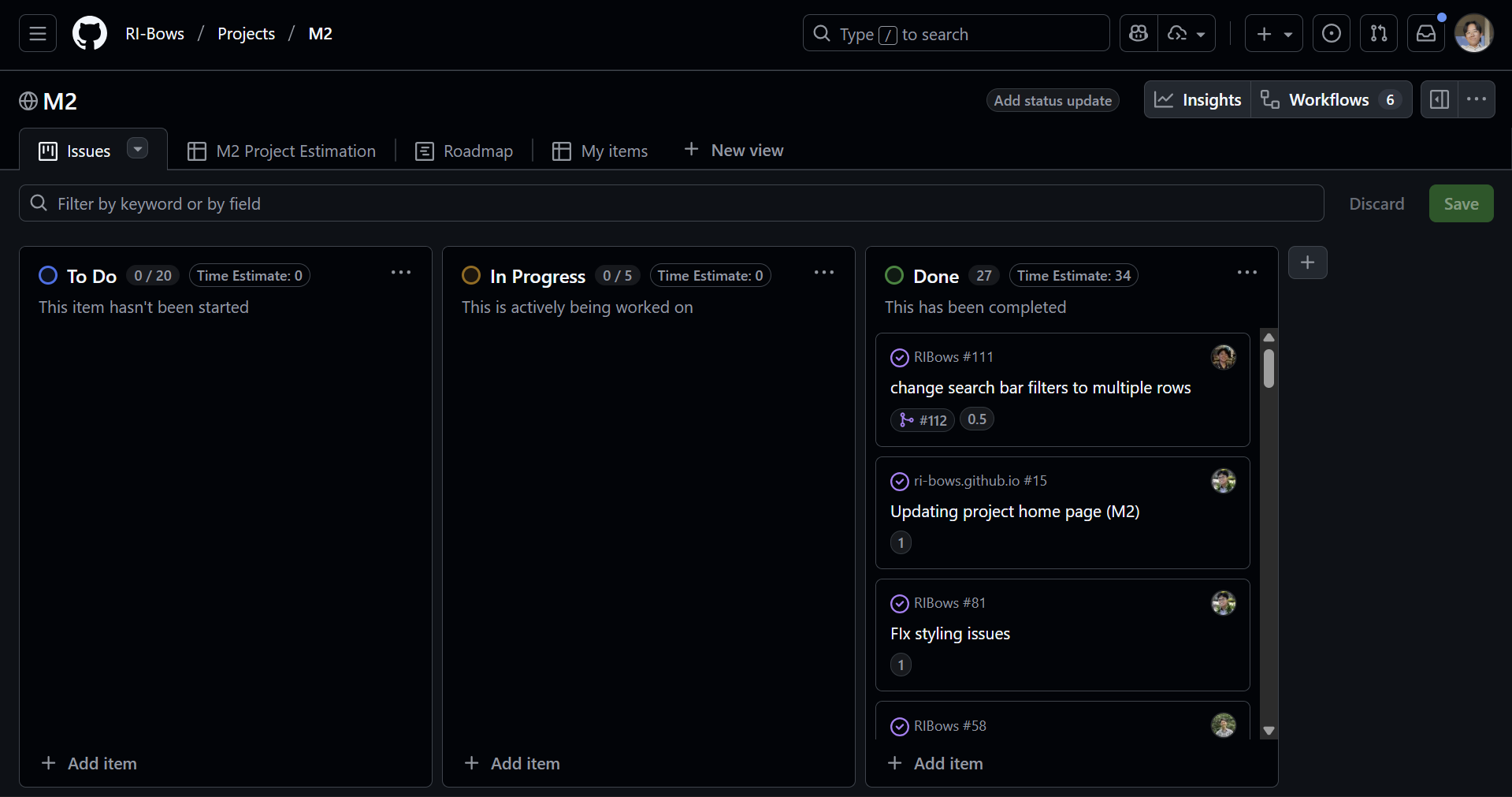Expand the Issues view options dropdown
Screen dimensions: 1512x797
(138, 149)
